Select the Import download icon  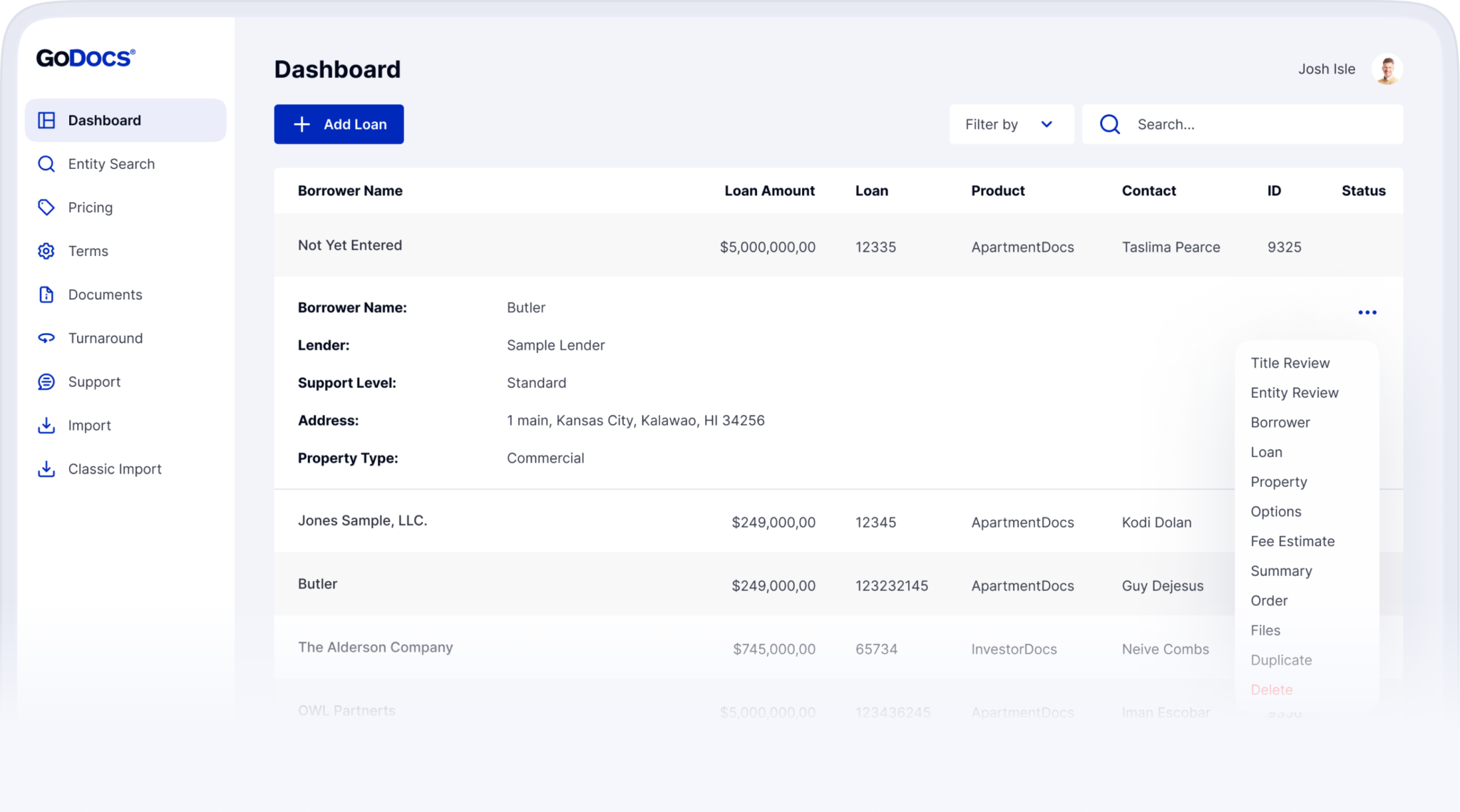pos(46,425)
